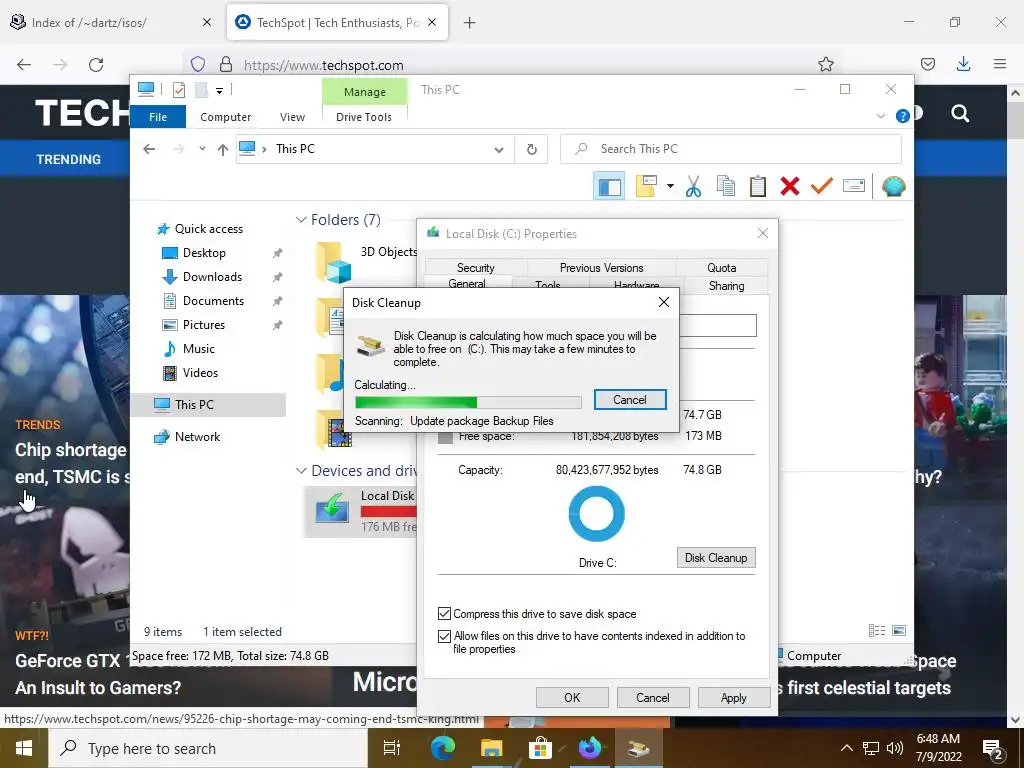Image resolution: width=1024 pixels, height=768 pixels.
Task: Open the Customize Quick Access Toolbar dropdown
Action: 219,91
